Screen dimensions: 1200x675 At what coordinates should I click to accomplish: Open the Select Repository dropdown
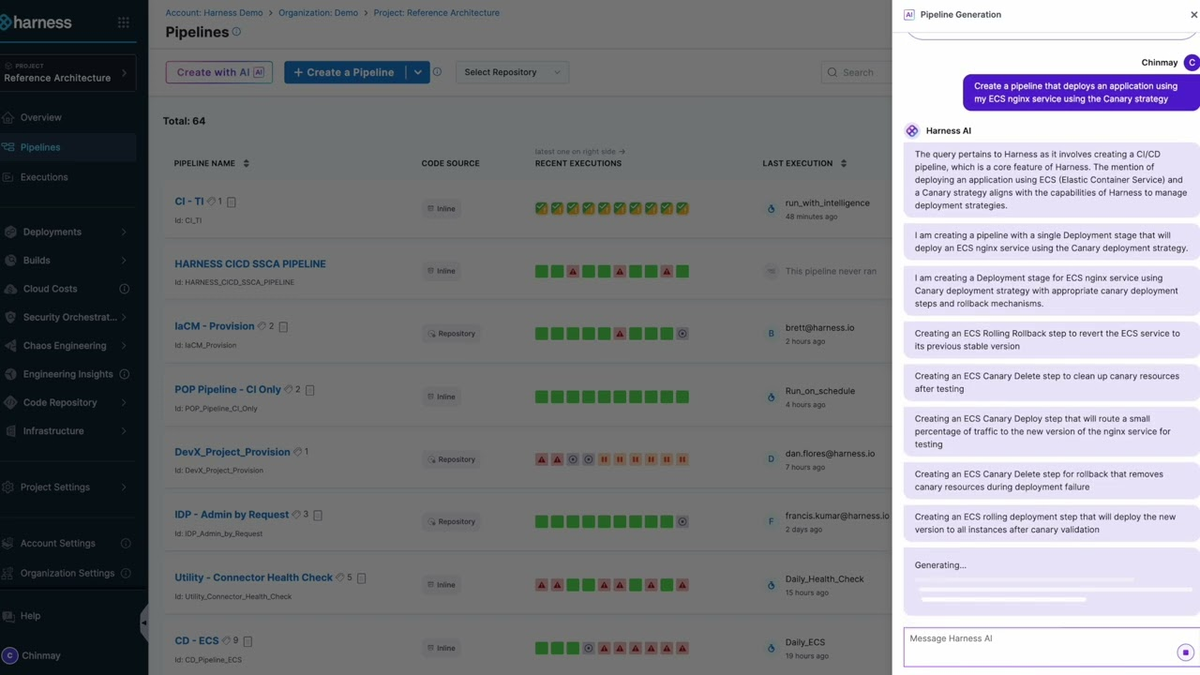[x=512, y=72]
